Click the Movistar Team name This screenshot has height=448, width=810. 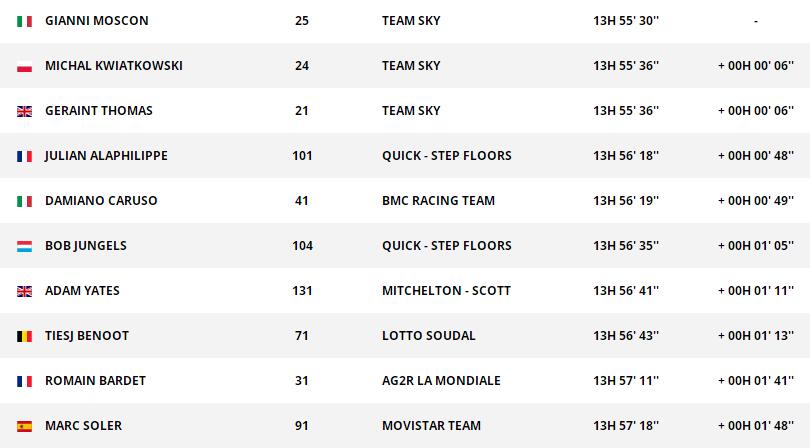431,426
